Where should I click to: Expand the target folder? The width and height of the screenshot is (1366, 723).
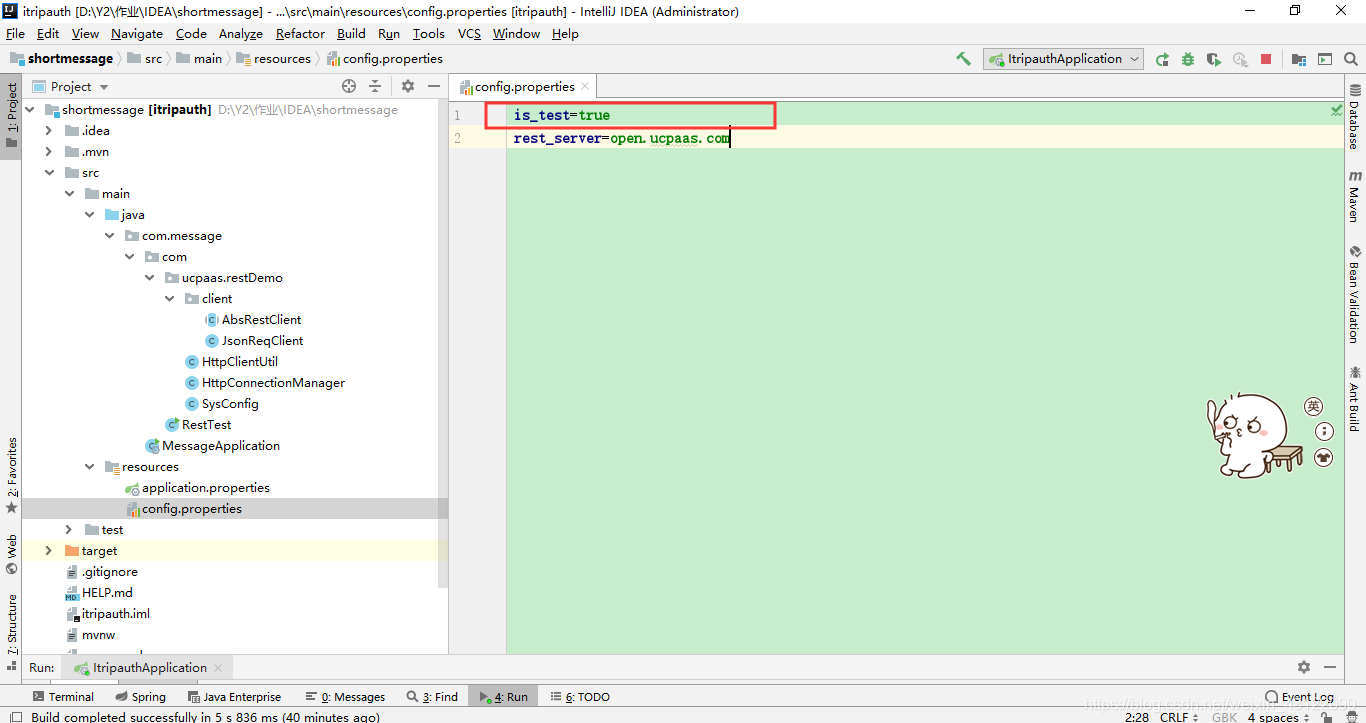[49, 551]
